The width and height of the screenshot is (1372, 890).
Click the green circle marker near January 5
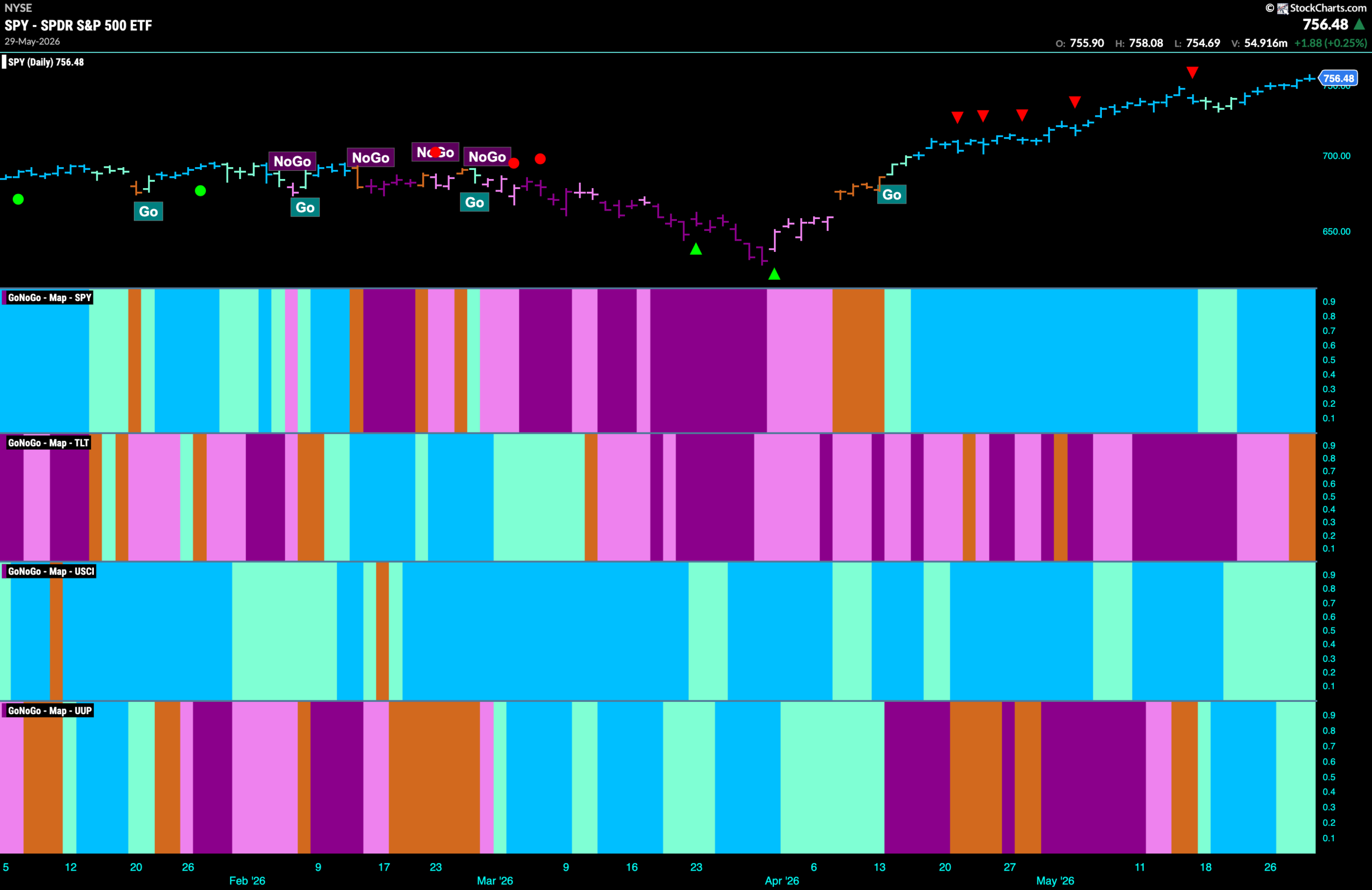tap(18, 199)
